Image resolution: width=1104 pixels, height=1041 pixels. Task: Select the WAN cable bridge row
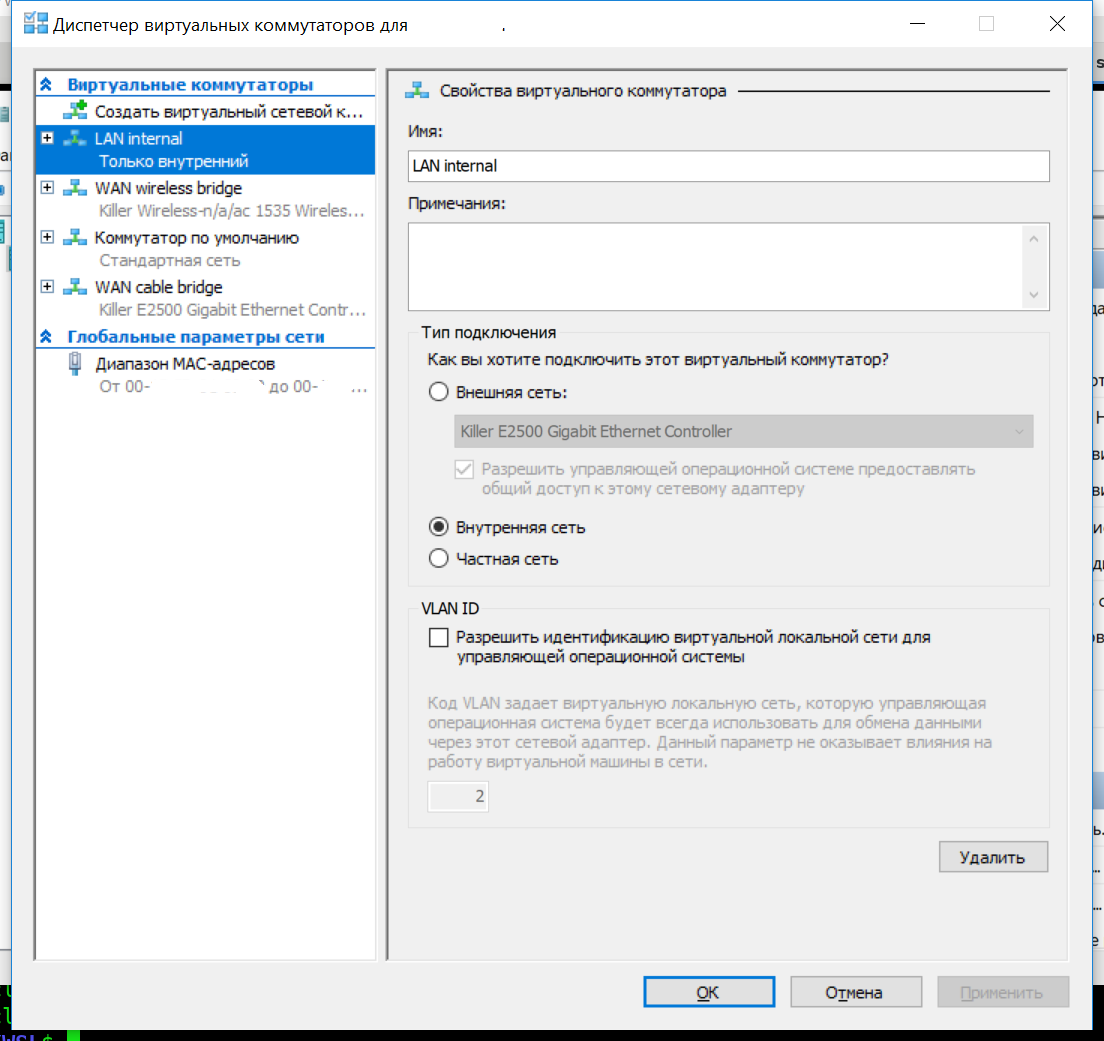pyautogui.click(x=206, y=297)
